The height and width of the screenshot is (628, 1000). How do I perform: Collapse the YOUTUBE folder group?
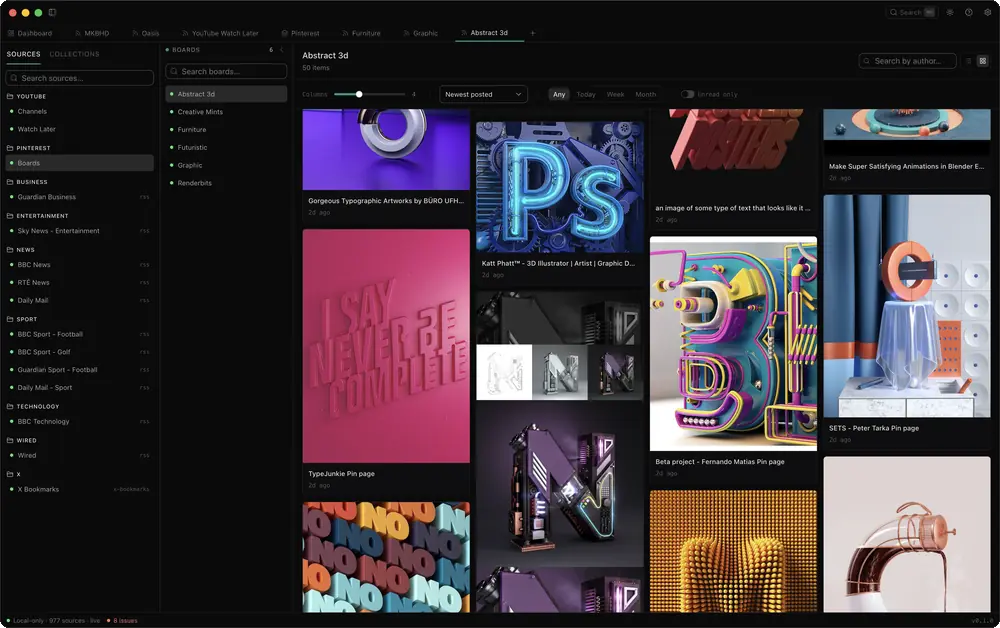click(26, 96)
